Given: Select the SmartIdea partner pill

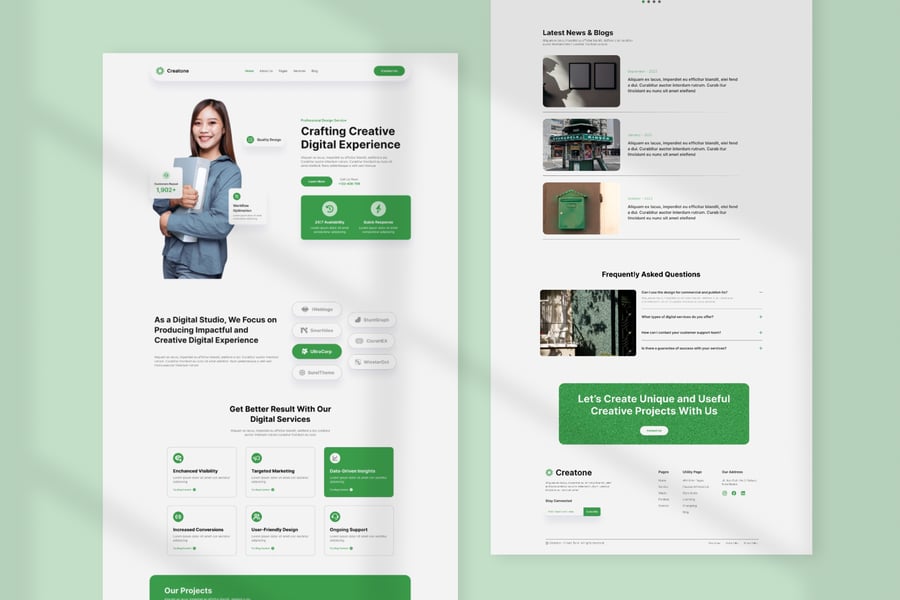Looking at the screenshot, I should click(317, 330).
